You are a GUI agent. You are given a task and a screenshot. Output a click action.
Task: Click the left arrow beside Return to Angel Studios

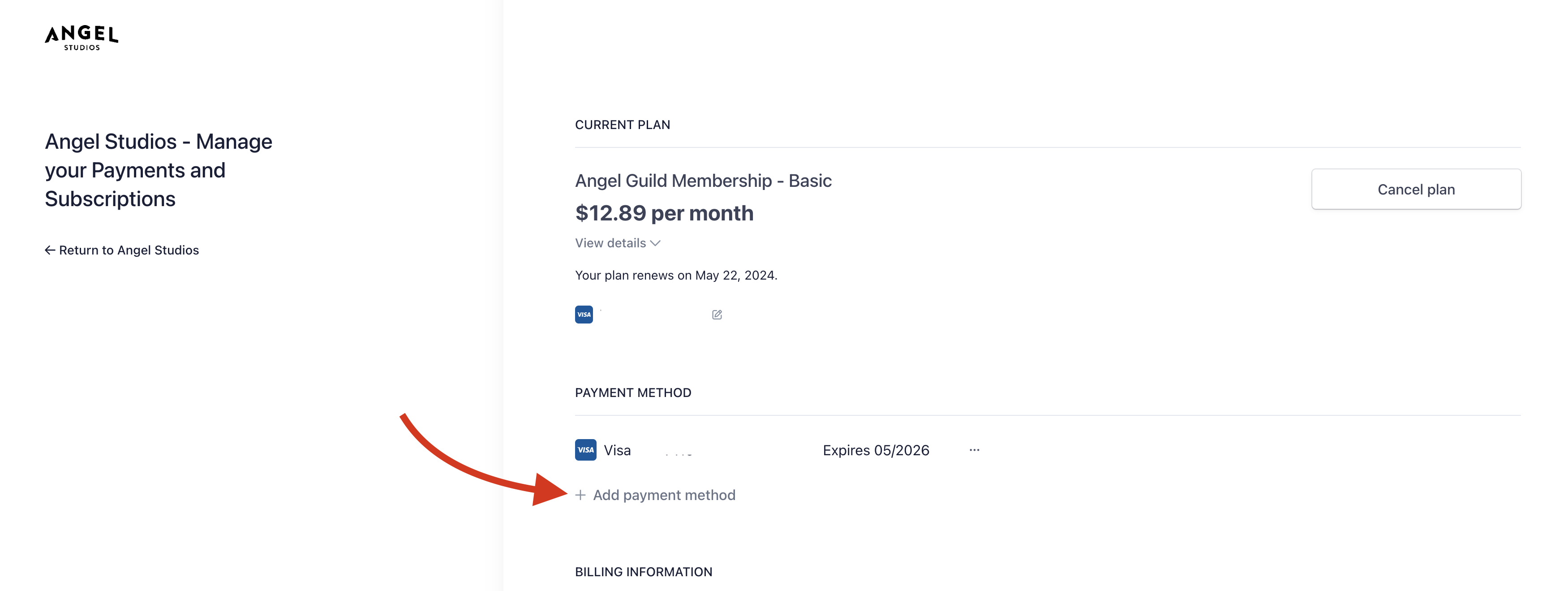(x=50, y=250)
